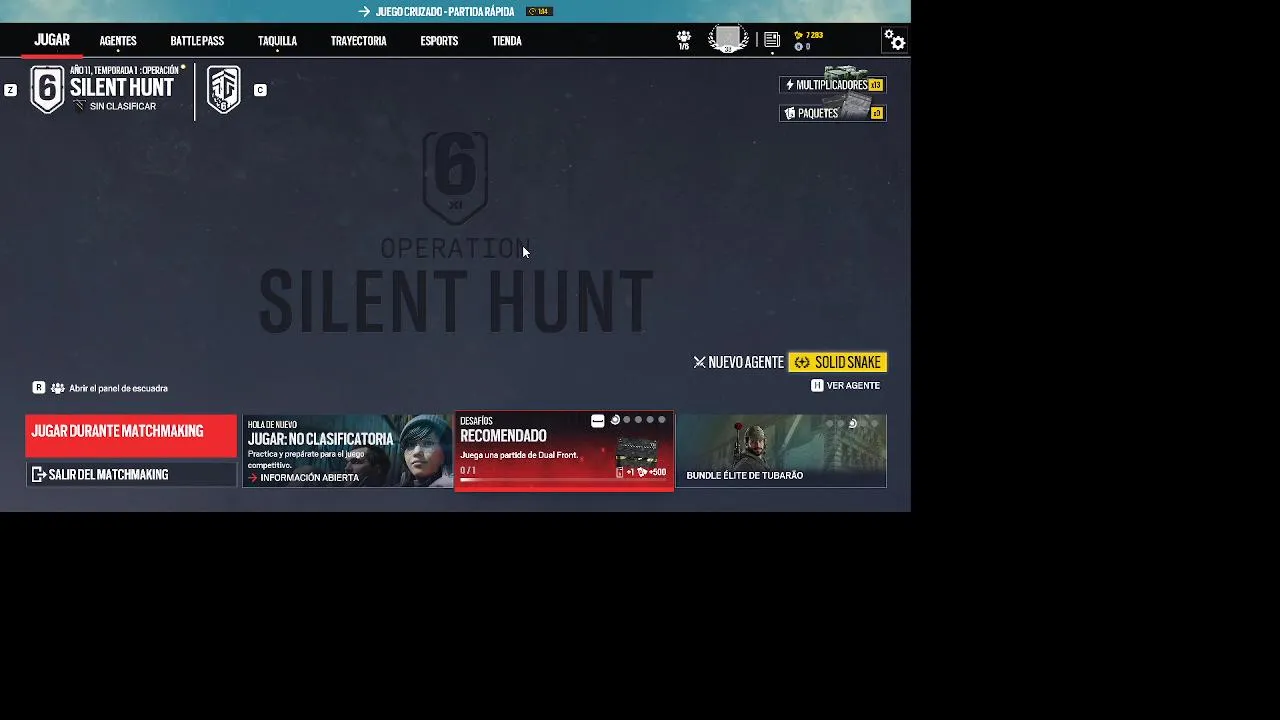
Task: Click the cards icon on Paquetes
Action: tap(790, 113)
